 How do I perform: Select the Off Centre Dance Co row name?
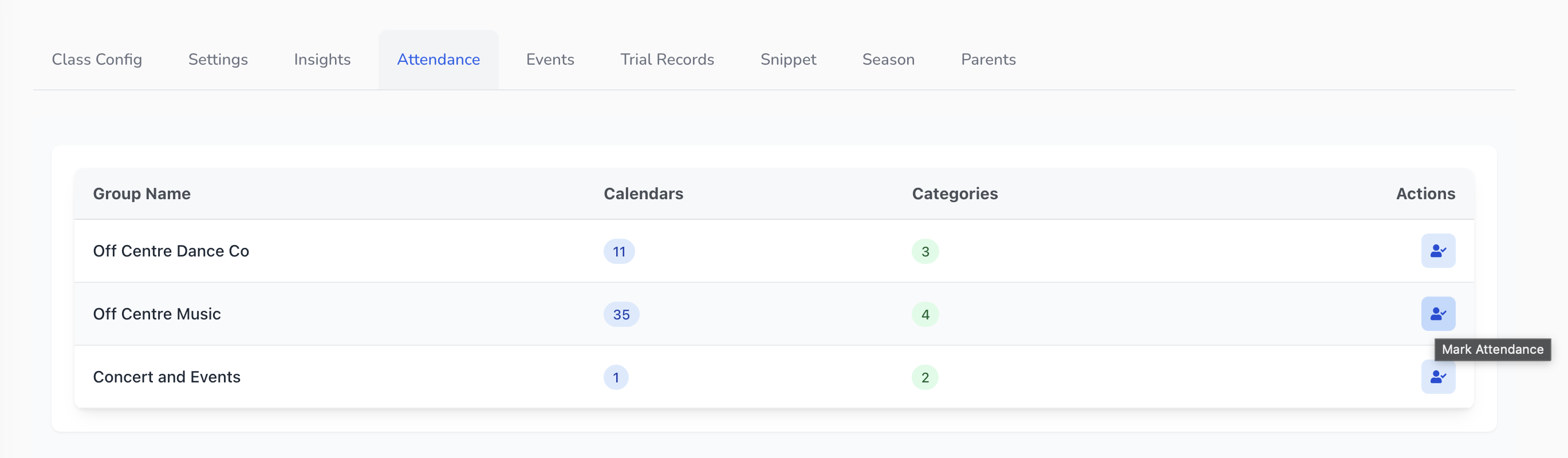coord(171,251)
